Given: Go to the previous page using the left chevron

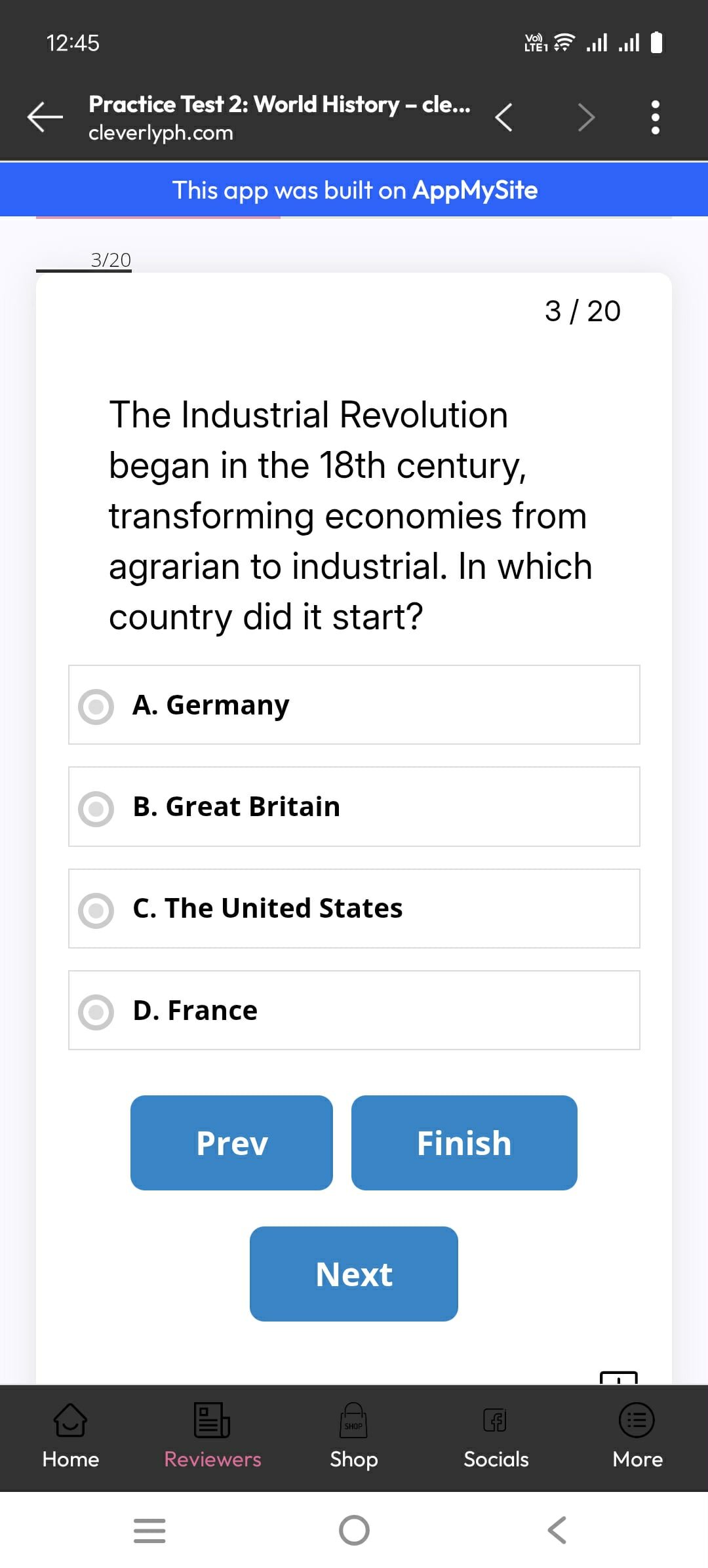Looking at the screenshot, I should click(503, 117).
